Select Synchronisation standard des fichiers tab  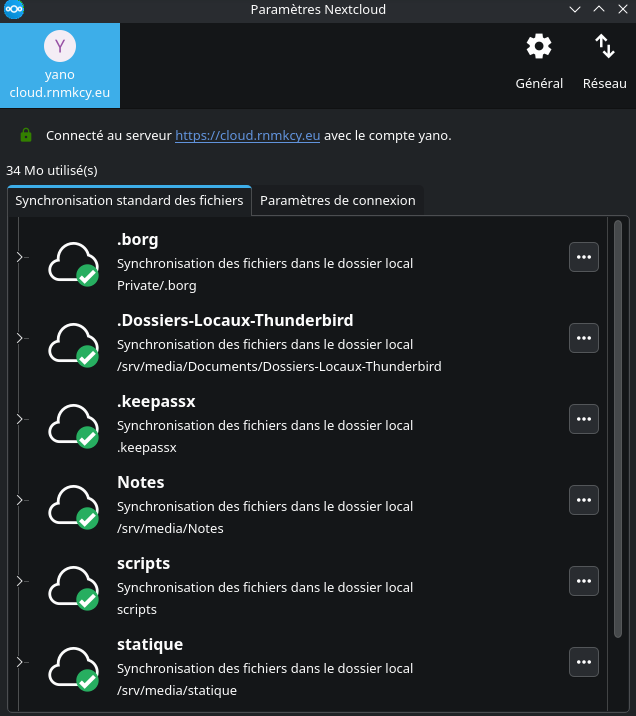pyautogui.click(x=129, y=200)
